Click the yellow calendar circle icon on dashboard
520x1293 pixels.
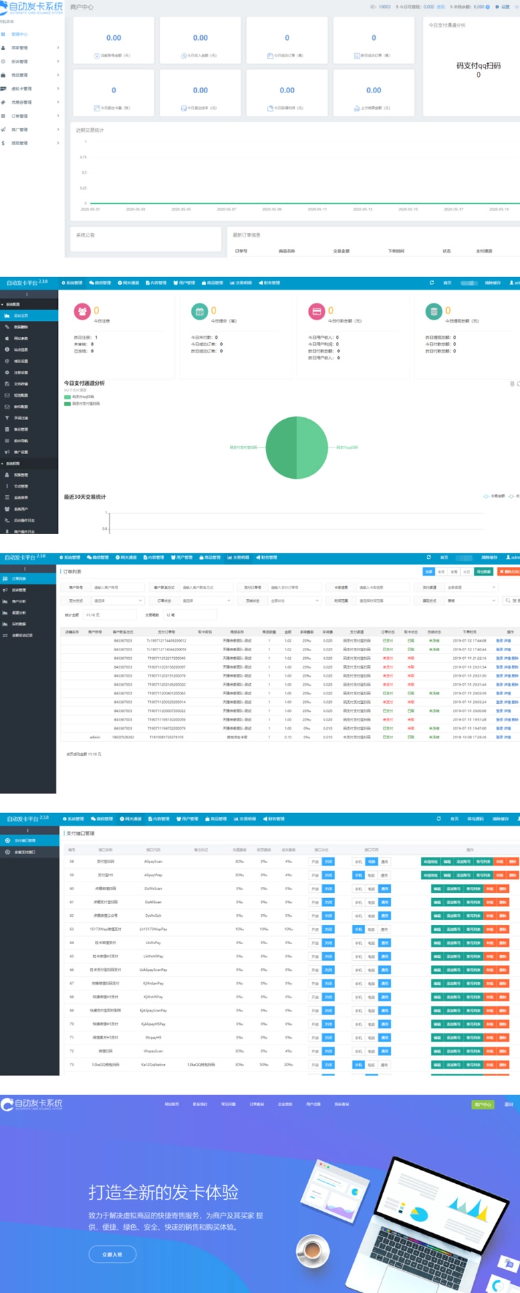pos(199,313)
